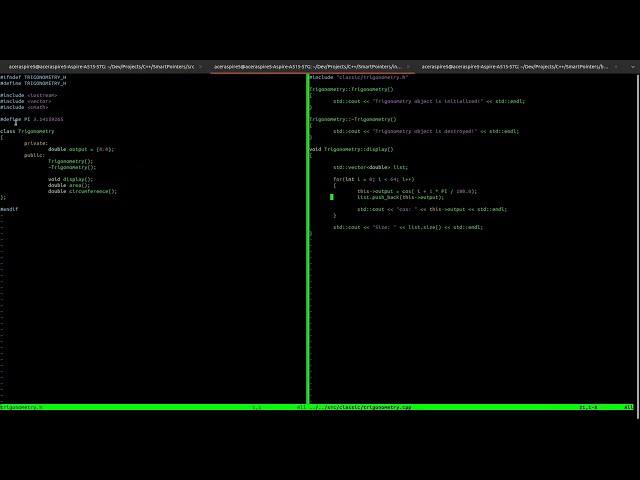Click the 'private:' access specifier

36,143
